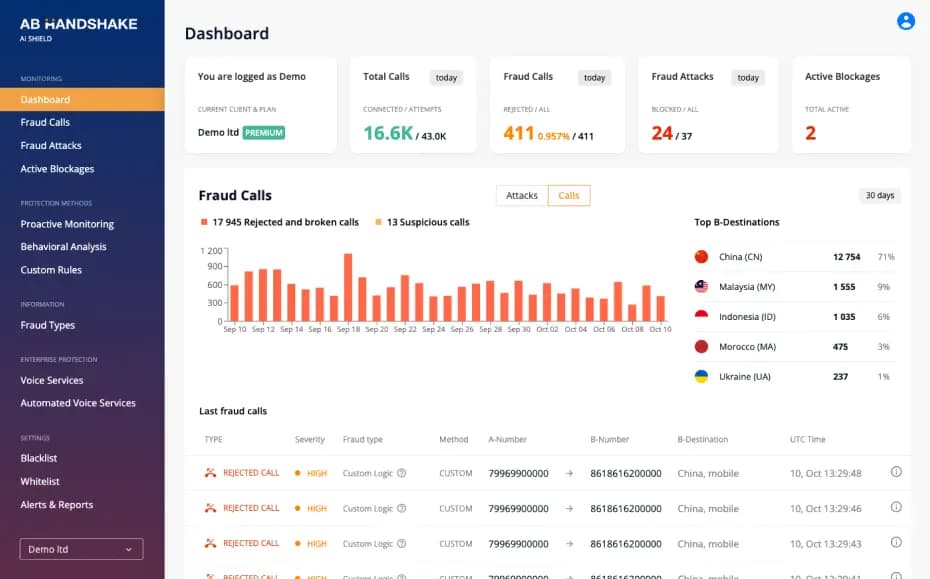Click the China flag icon
This screenshot has width=930, height=579.
(701, 257)
